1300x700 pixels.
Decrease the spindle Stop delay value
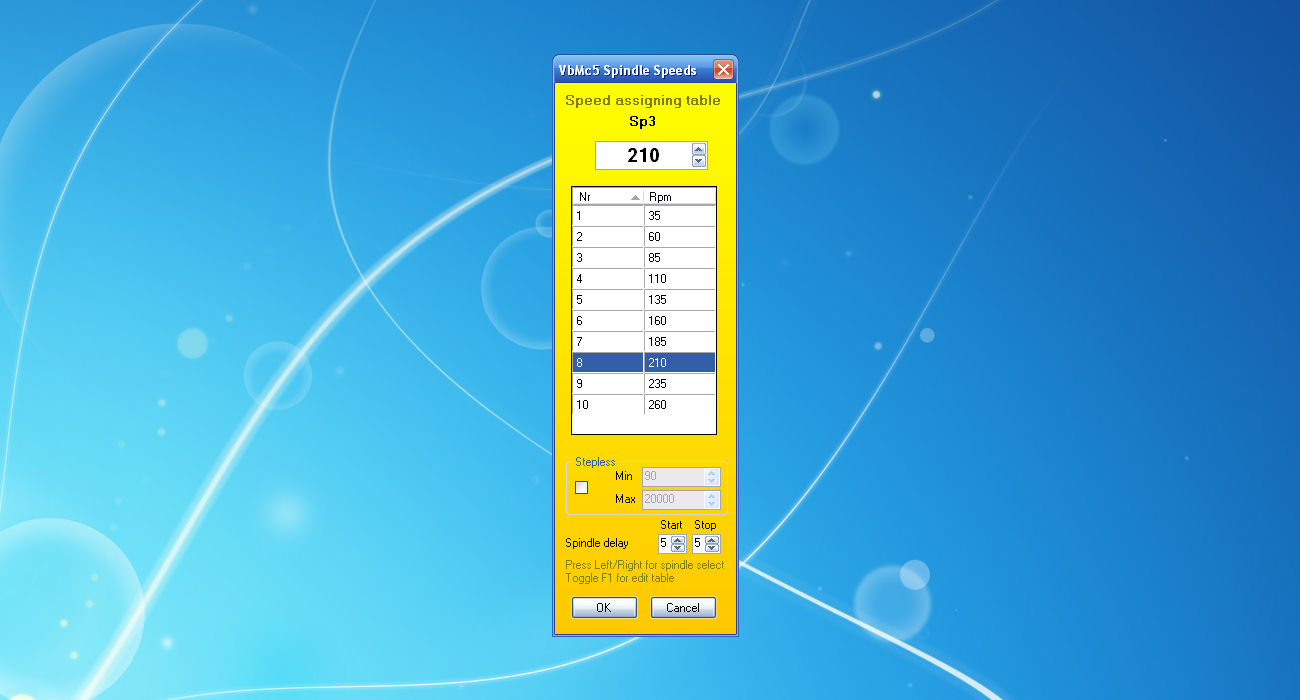712,548
